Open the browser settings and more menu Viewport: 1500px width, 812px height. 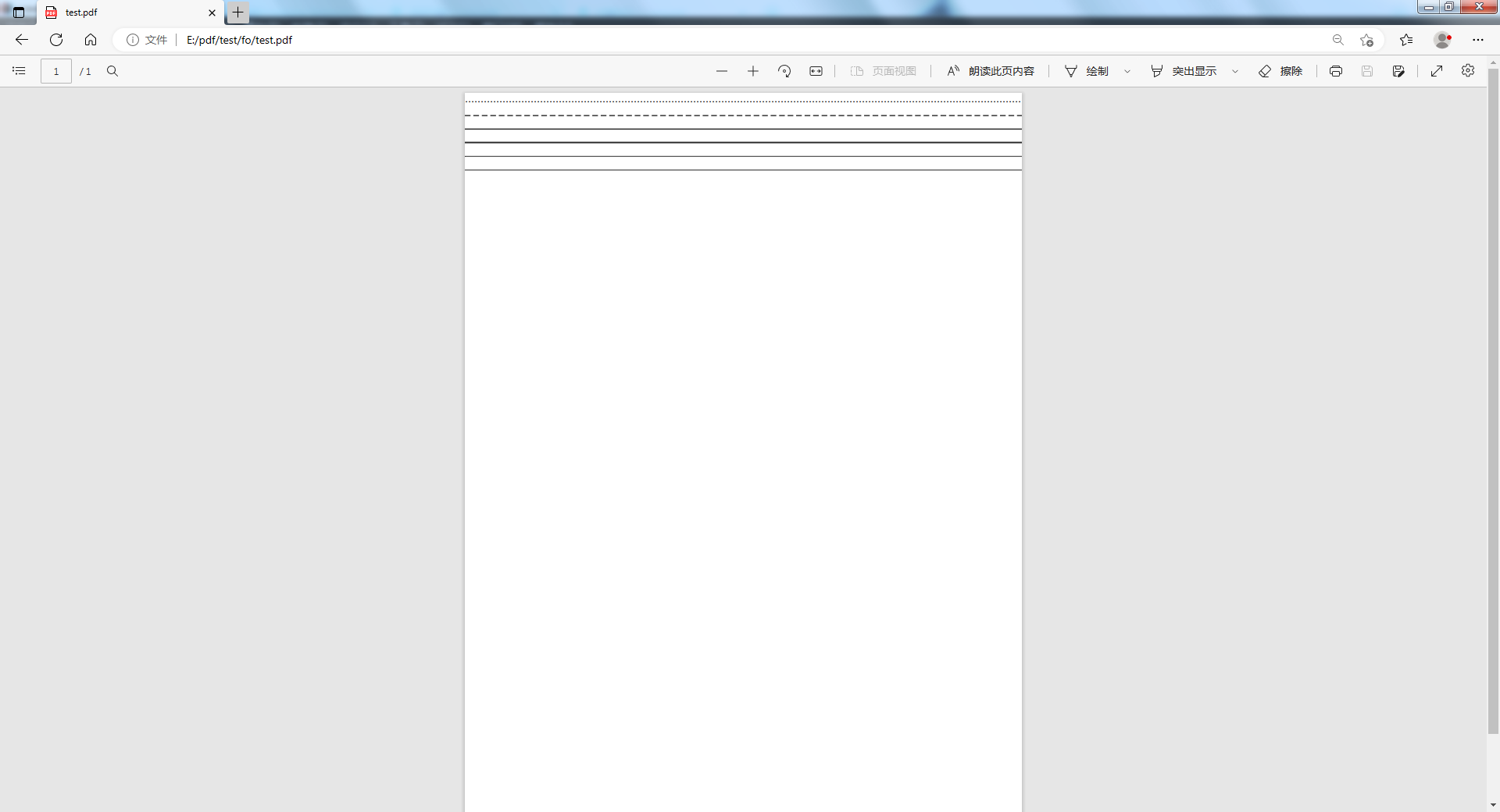(x=1477, y=40)
